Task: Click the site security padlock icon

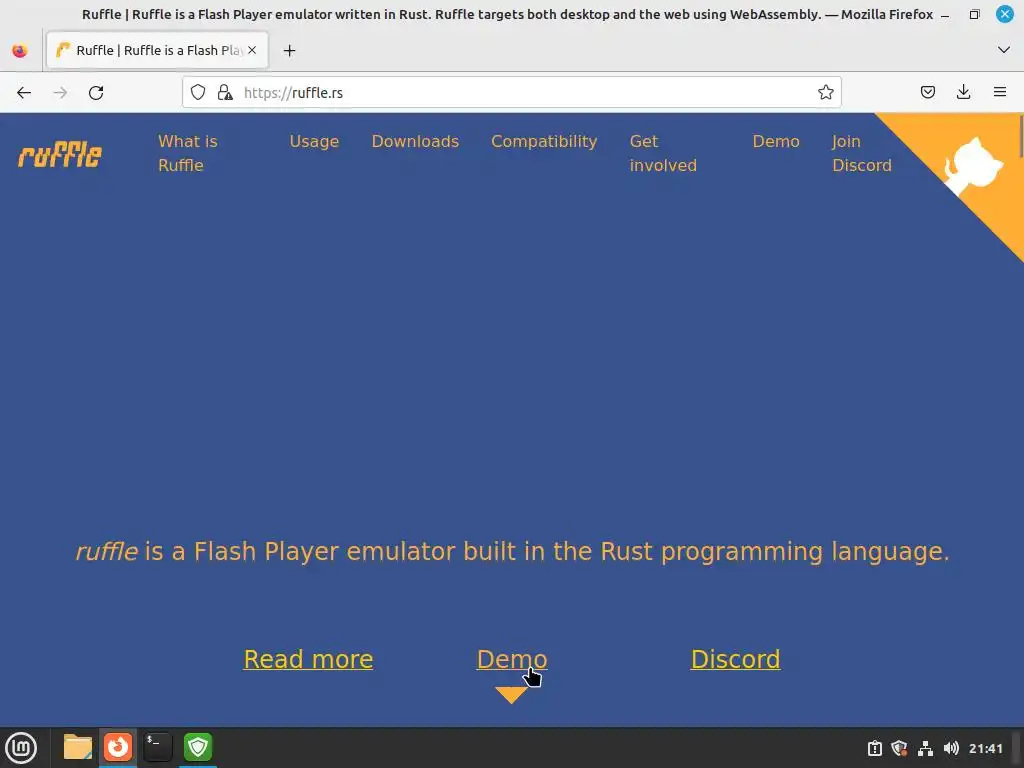Action: pos(225,93)
